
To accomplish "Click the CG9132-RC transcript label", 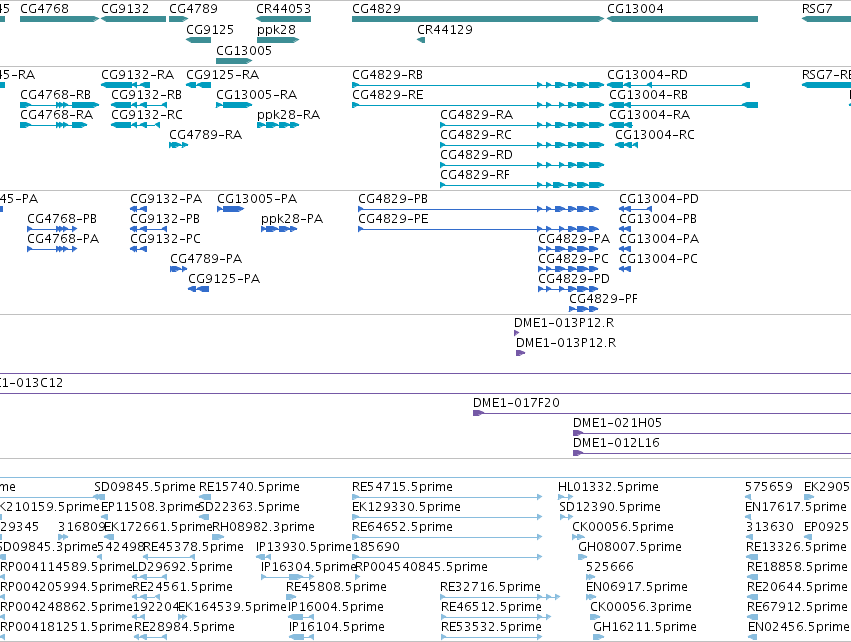I will click(147, 115).
